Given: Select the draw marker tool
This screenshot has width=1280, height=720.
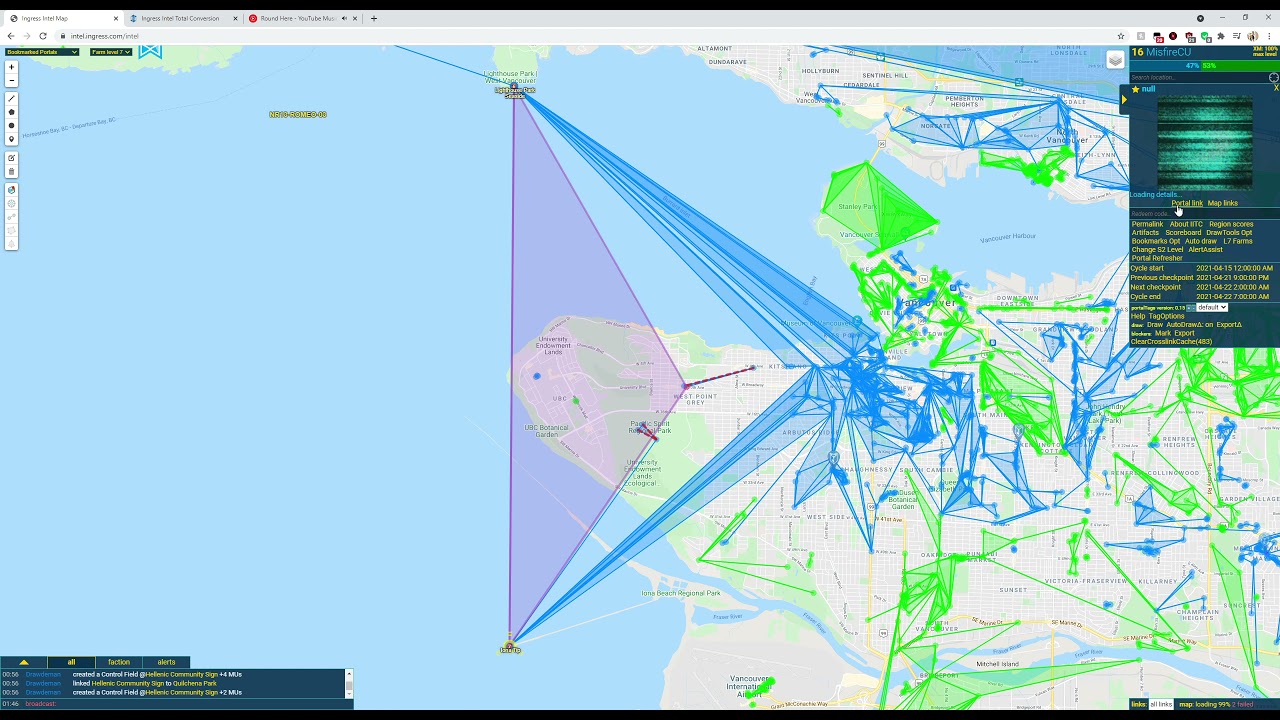Looking at the screenshot, I should coord(12,139).
